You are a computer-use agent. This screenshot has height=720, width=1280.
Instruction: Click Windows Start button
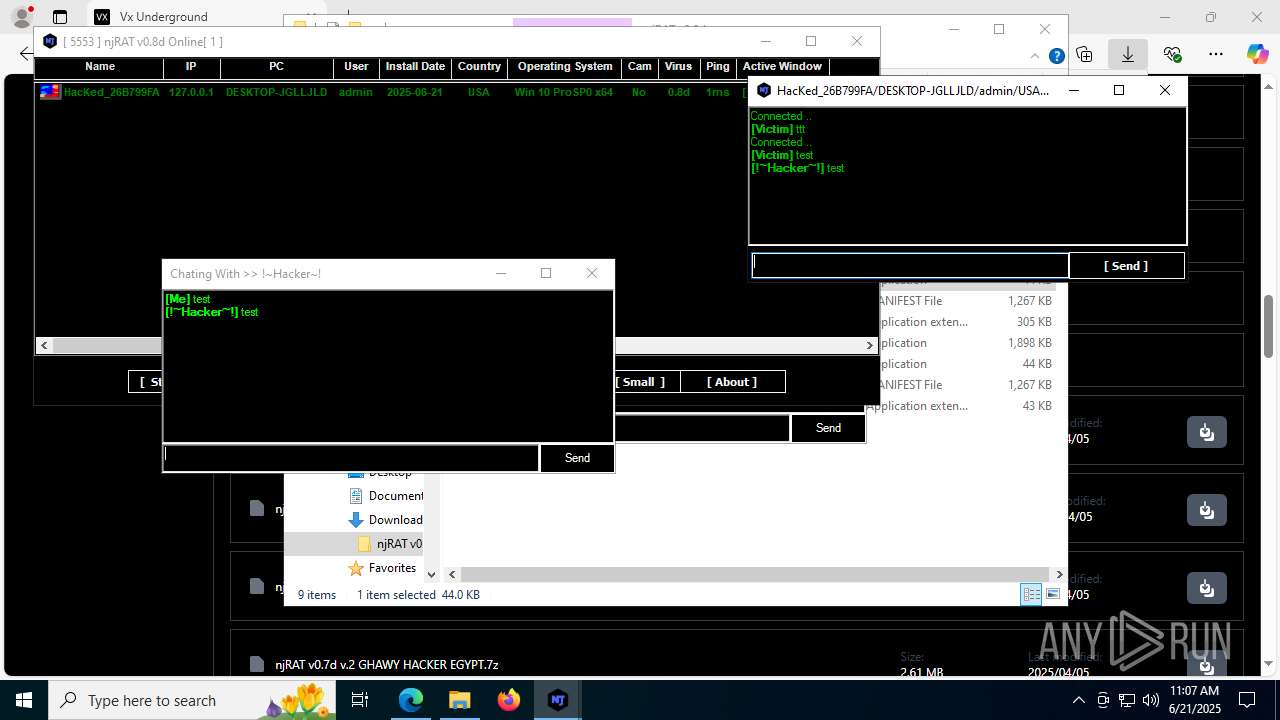click(x=23, y=700)
